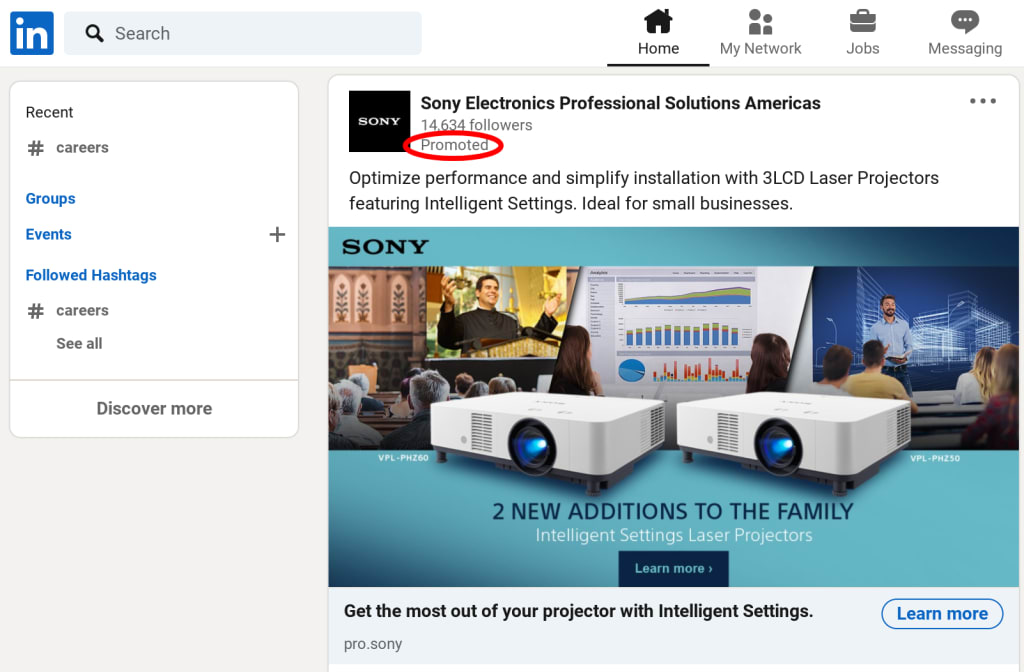Click the LinkedIn logo icon
Screen dimensions: 1024x672
click(32, 33)
